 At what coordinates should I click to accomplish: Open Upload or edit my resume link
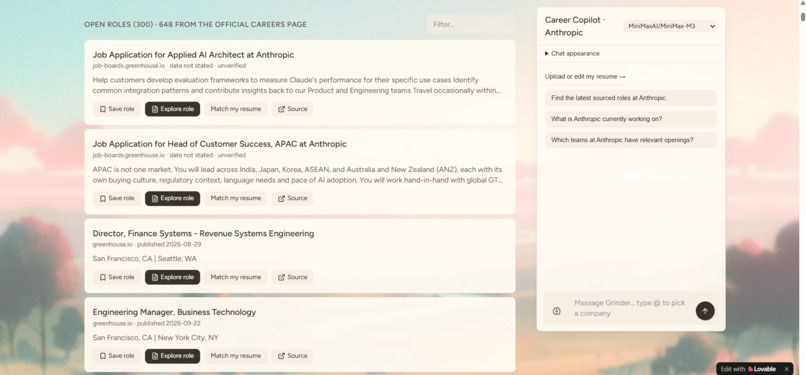(x=585, y=77)
